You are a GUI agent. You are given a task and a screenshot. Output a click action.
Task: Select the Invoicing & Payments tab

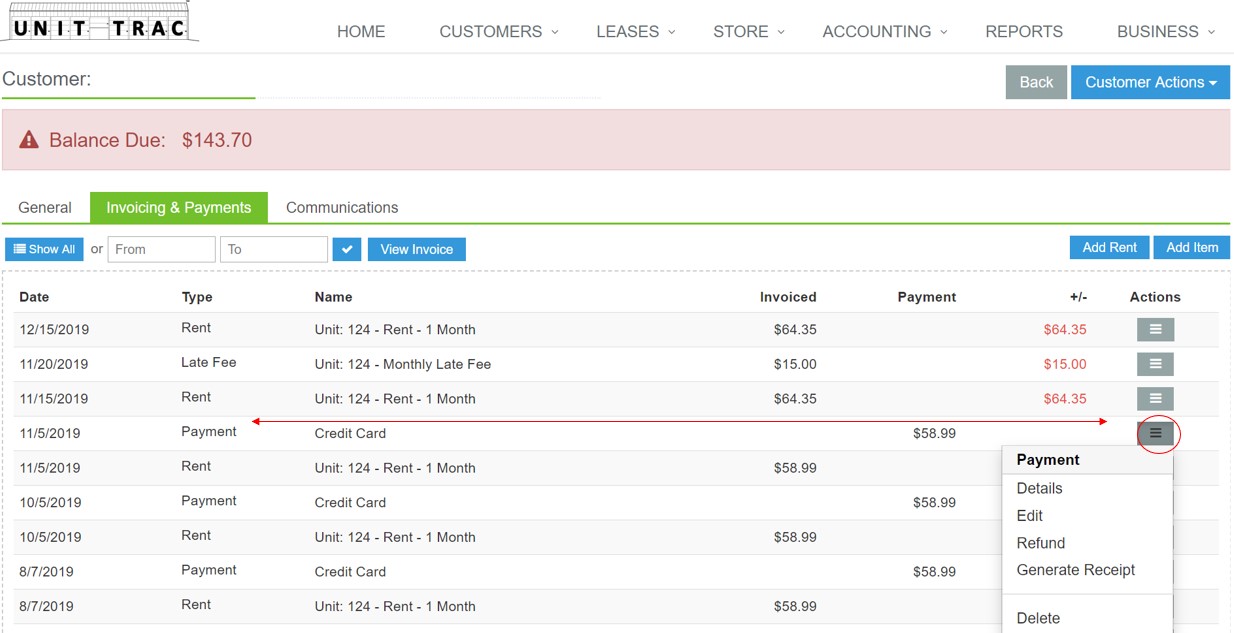(179, 208)
